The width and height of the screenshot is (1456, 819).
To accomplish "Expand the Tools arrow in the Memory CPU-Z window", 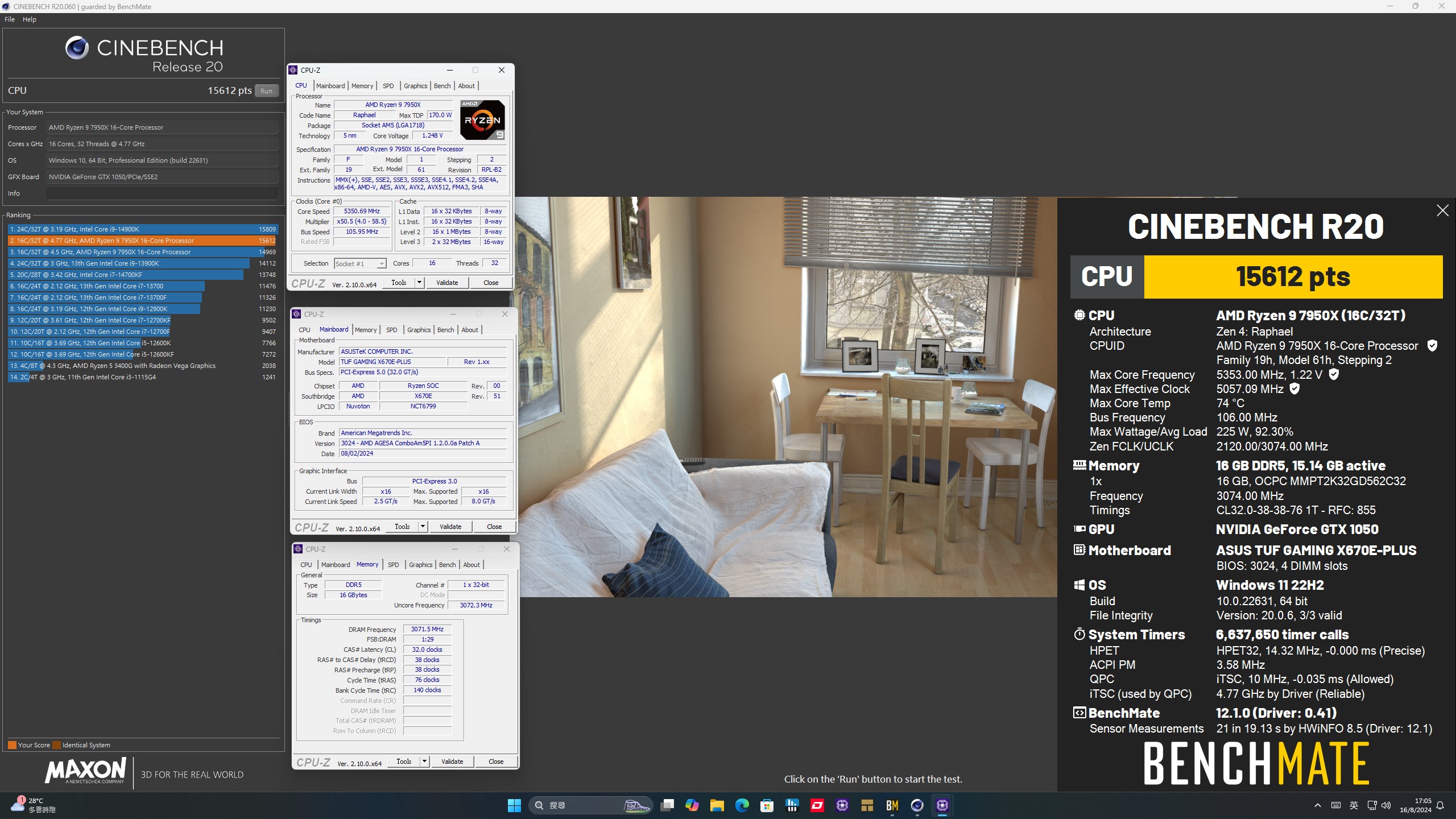I will [424, 762].
